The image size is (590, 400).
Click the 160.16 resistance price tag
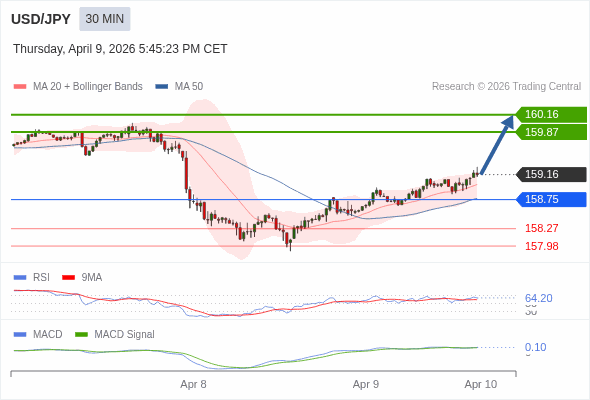pyautogui.click(x=551, y=114)
